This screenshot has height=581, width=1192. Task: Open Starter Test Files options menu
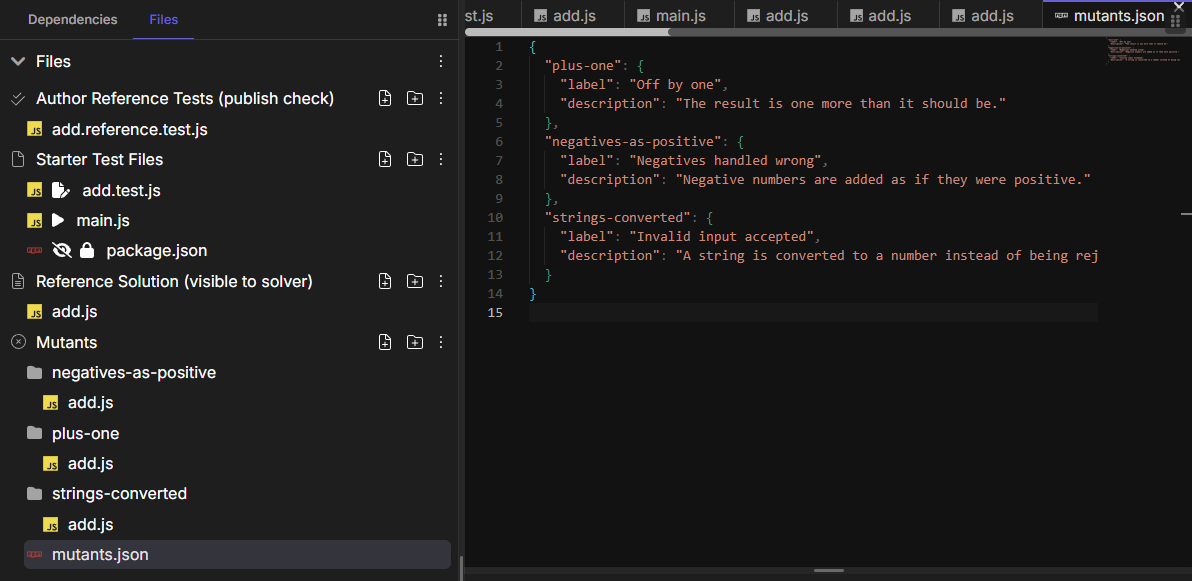tap(441, 159)
